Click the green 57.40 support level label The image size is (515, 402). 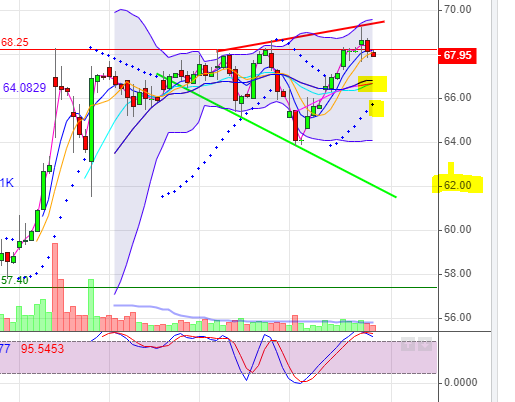click(15, 281)
